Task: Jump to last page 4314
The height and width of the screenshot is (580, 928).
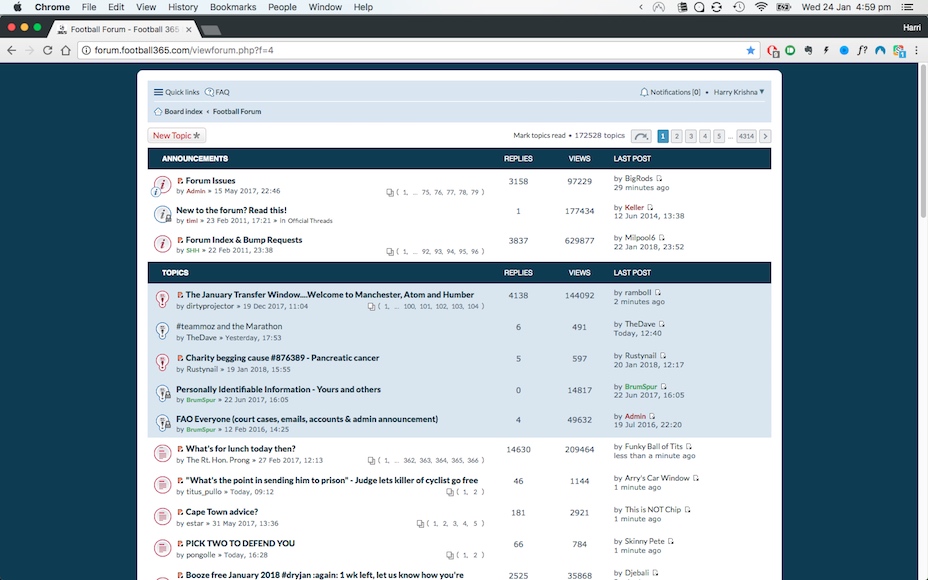Action: click(x=746, y=136)
